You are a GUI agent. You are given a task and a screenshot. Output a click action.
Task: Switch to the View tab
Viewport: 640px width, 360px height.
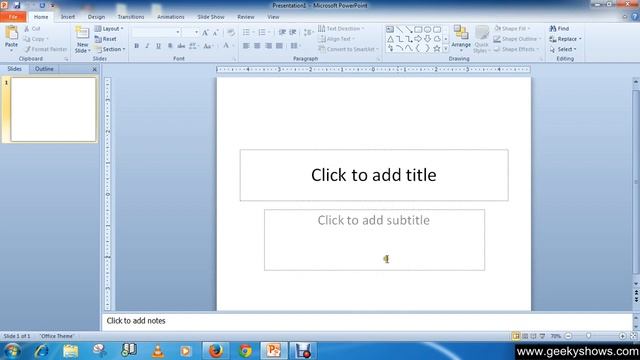pyautogui.click(x=273, y=17)
